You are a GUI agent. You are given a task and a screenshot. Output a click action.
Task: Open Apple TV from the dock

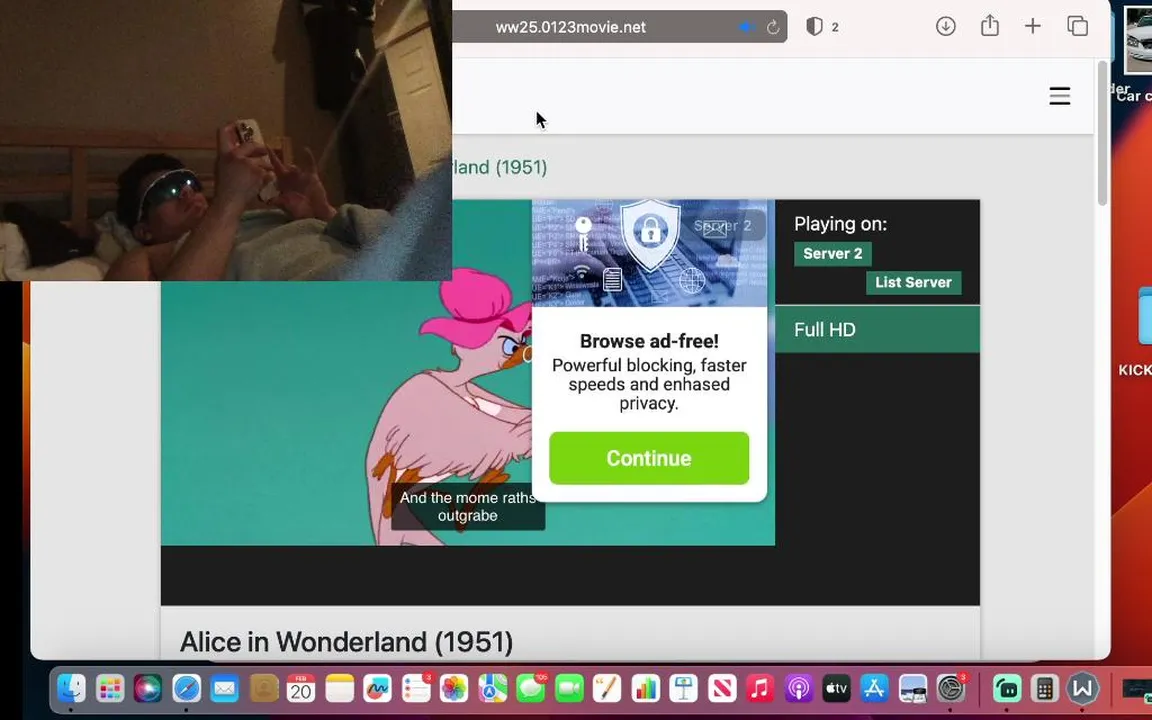coord(836,689)
